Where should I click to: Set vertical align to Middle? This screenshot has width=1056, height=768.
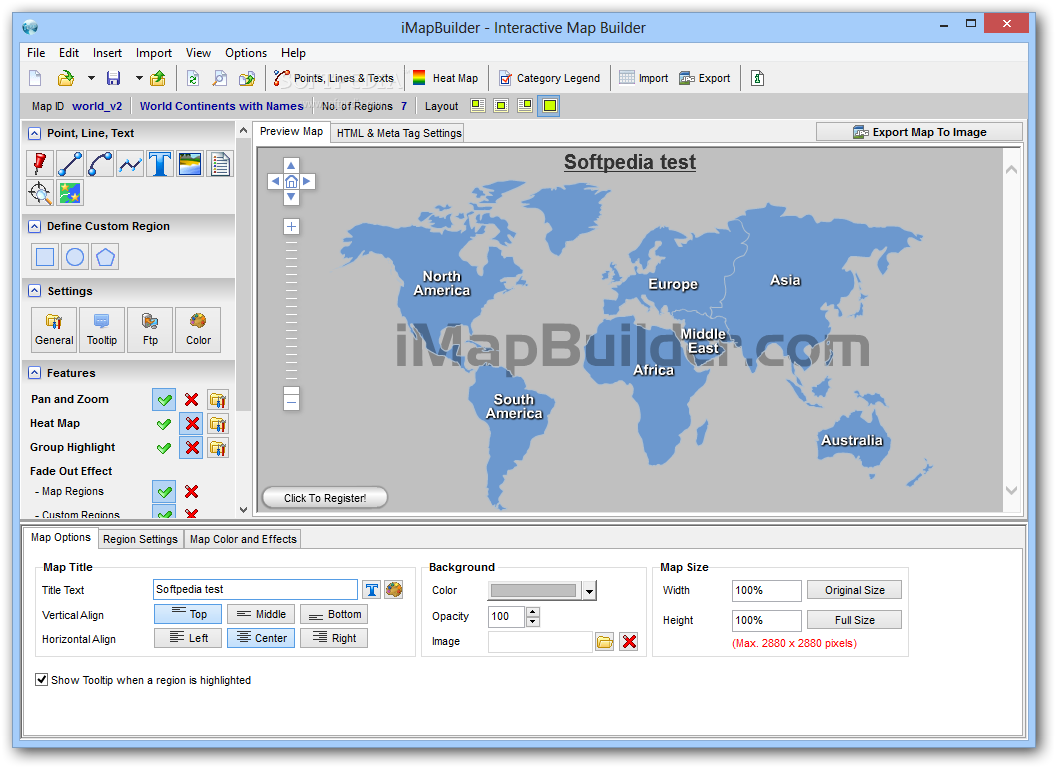pyautogui.click(x=261, y=614)
